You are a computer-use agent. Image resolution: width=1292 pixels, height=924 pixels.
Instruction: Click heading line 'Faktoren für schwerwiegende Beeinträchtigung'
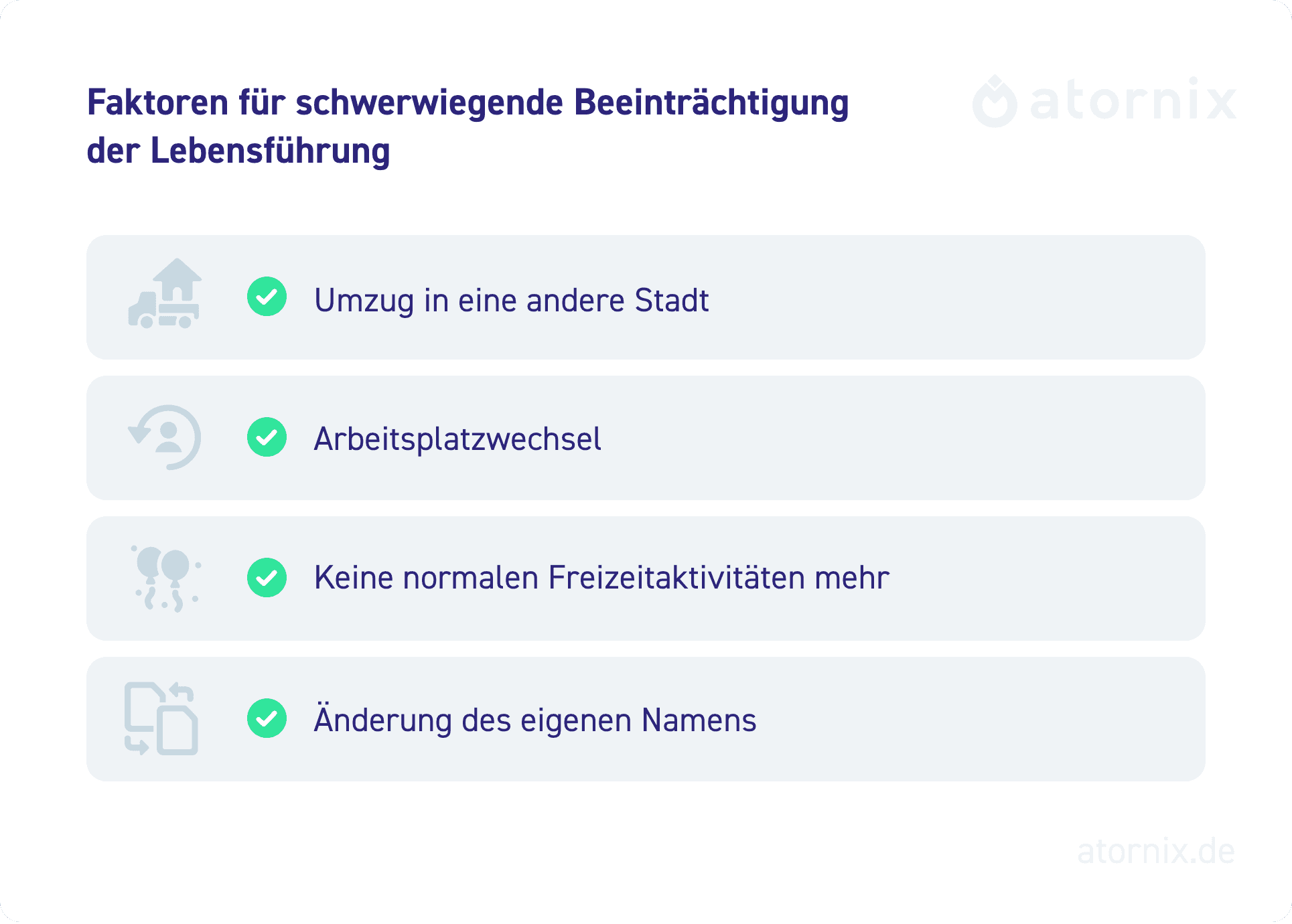click(x=468, y=103)
